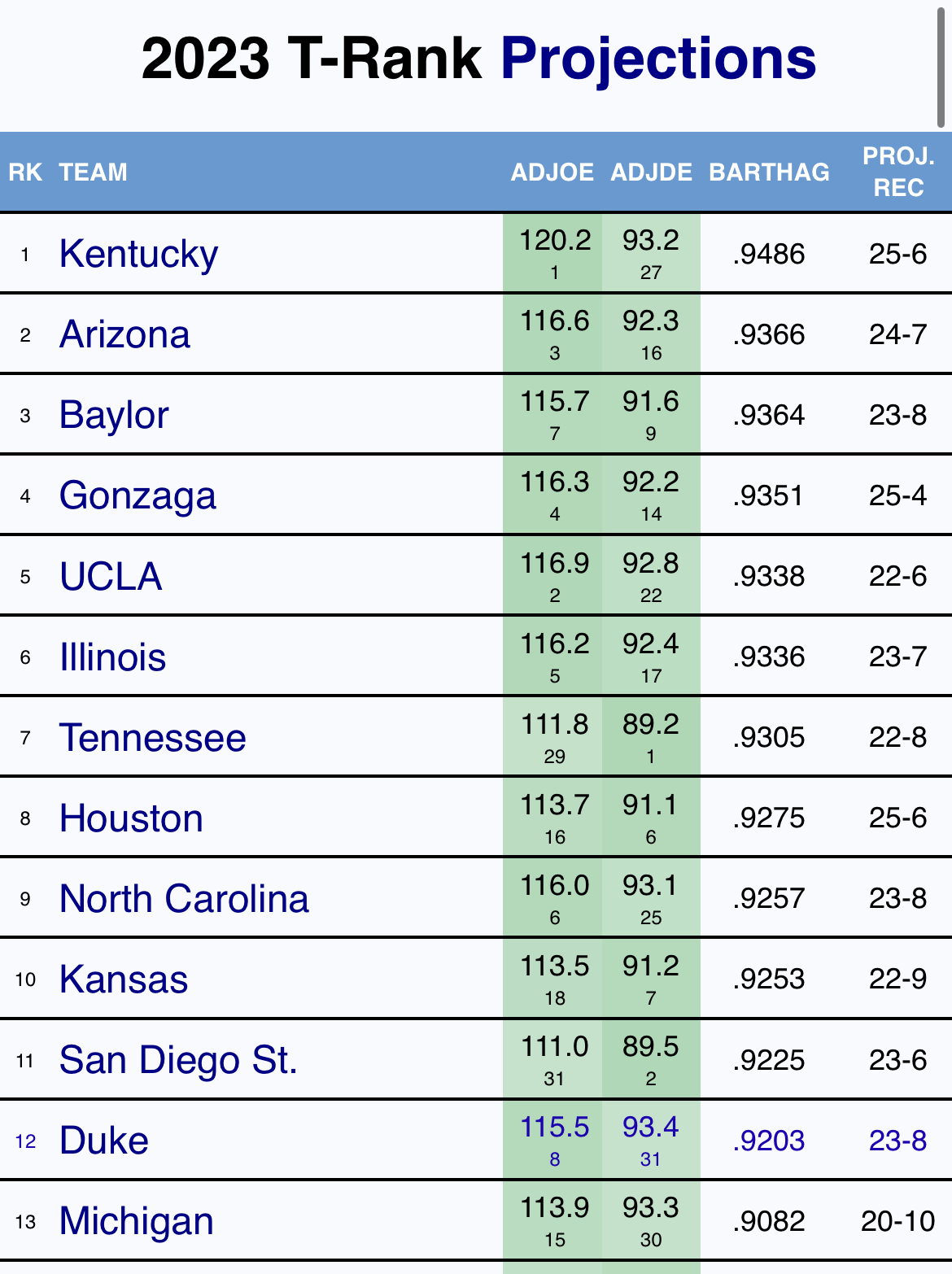Sort by the ADJDE column header
This screenshot has height=1274, width=952.
[x=651, y=172]
